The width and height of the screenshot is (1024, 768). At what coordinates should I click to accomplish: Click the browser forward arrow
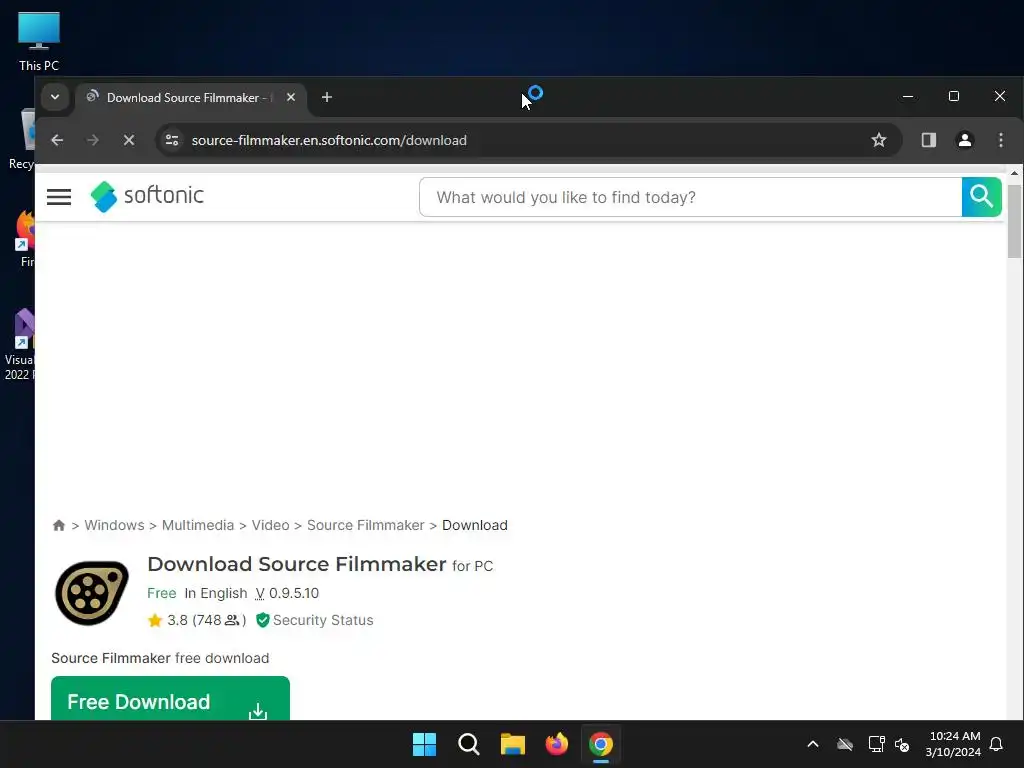tap(93, 140)
